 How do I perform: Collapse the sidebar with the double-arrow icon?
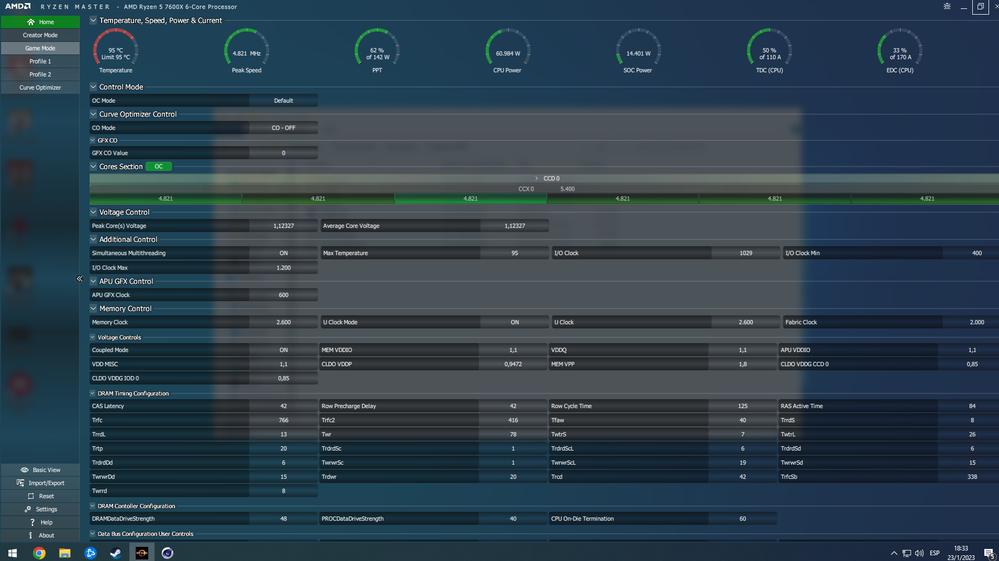[x=80, y=278]
